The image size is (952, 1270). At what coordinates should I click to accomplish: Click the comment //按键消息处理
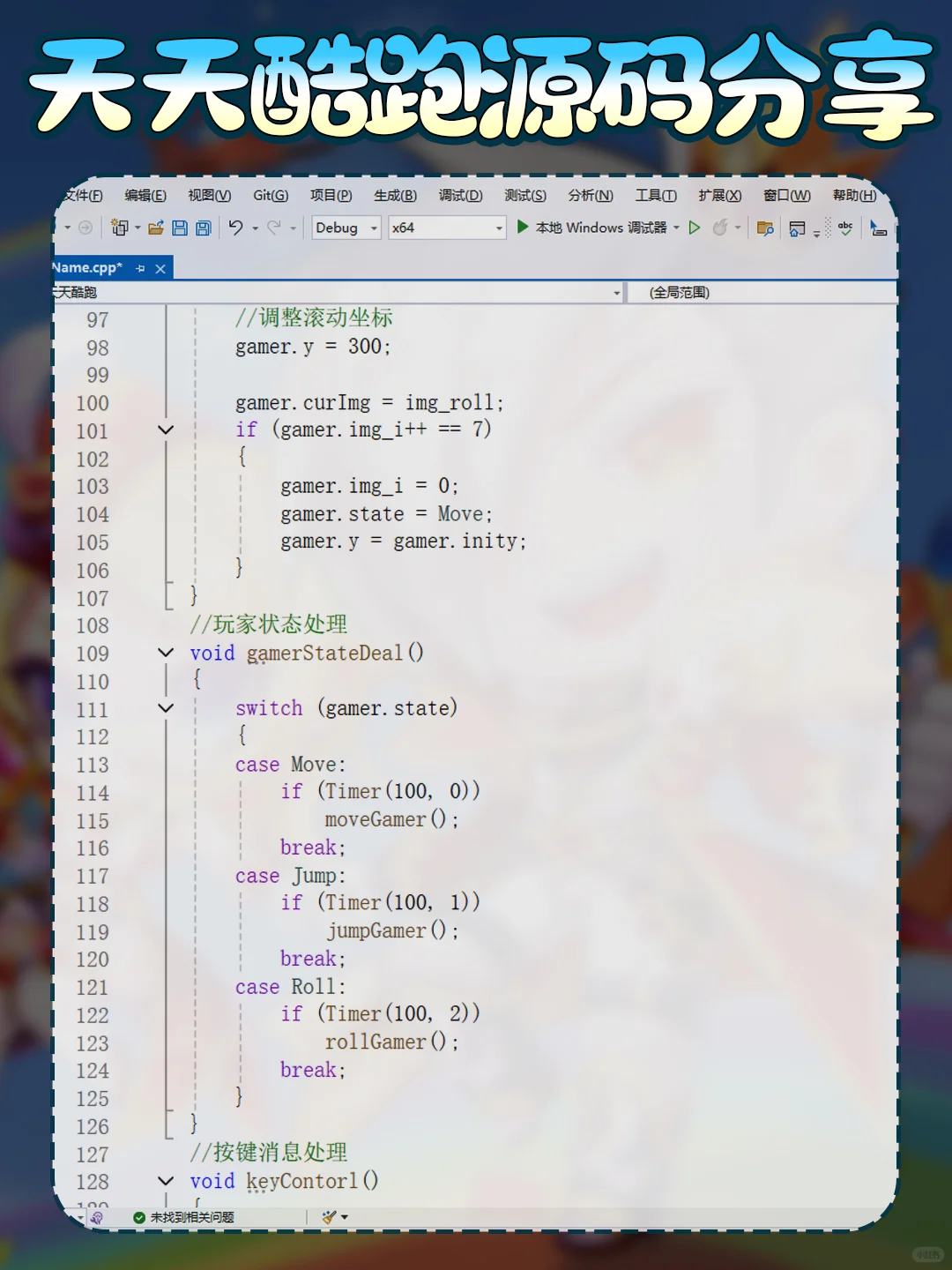(x=269, y=1153)
